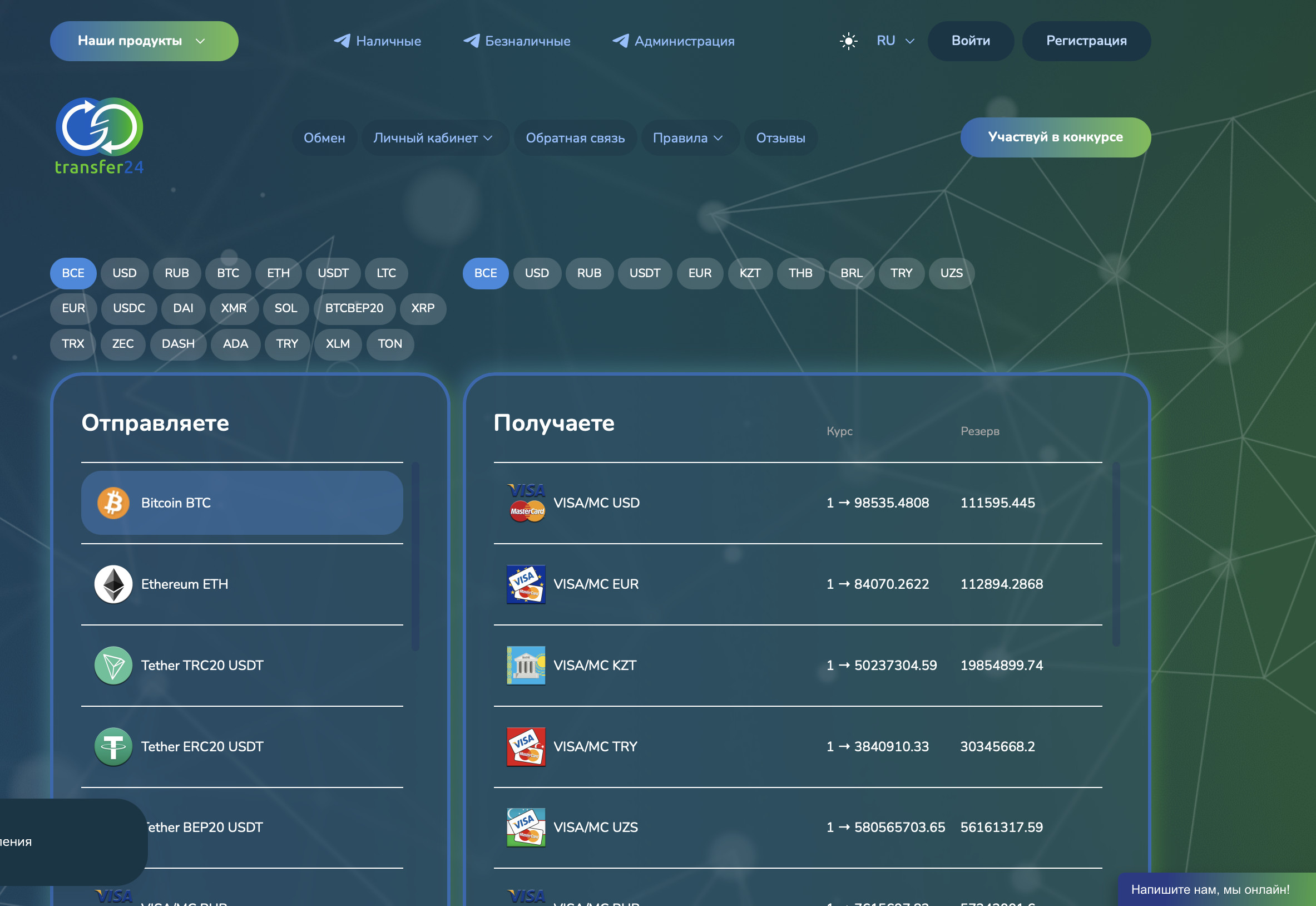Toggle the light theme sun icon

pos(848,41)
